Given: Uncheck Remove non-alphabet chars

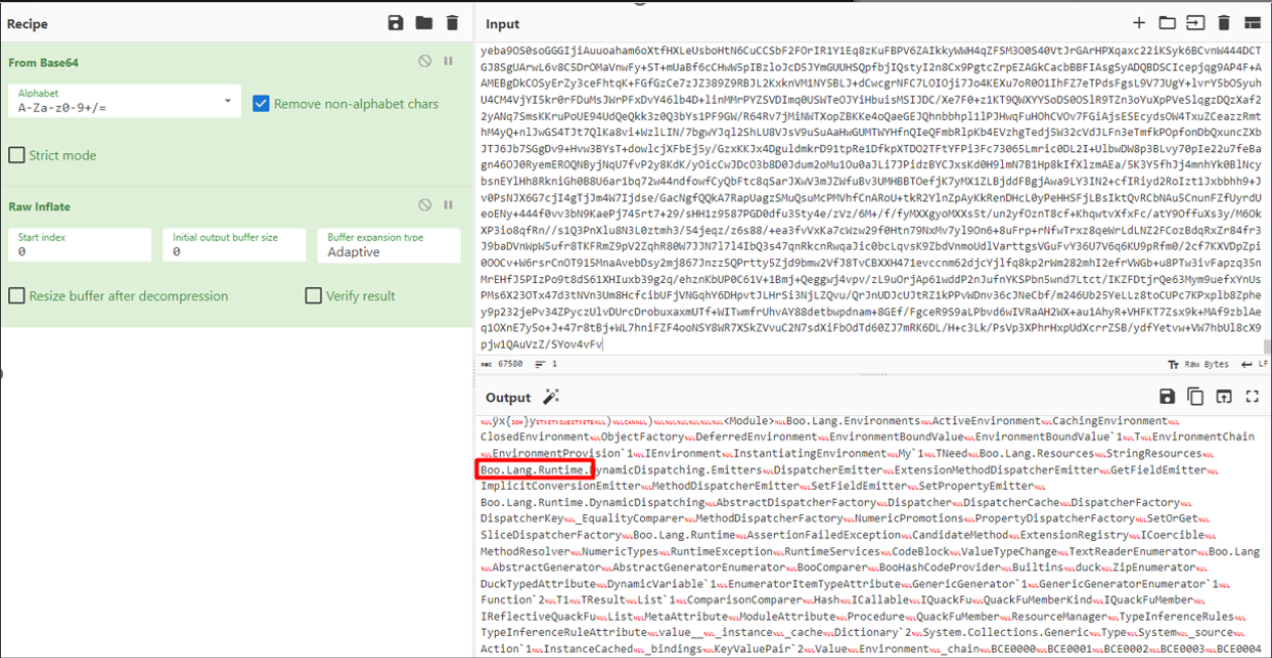Looking at the screenshot, I should click(261, 103).
